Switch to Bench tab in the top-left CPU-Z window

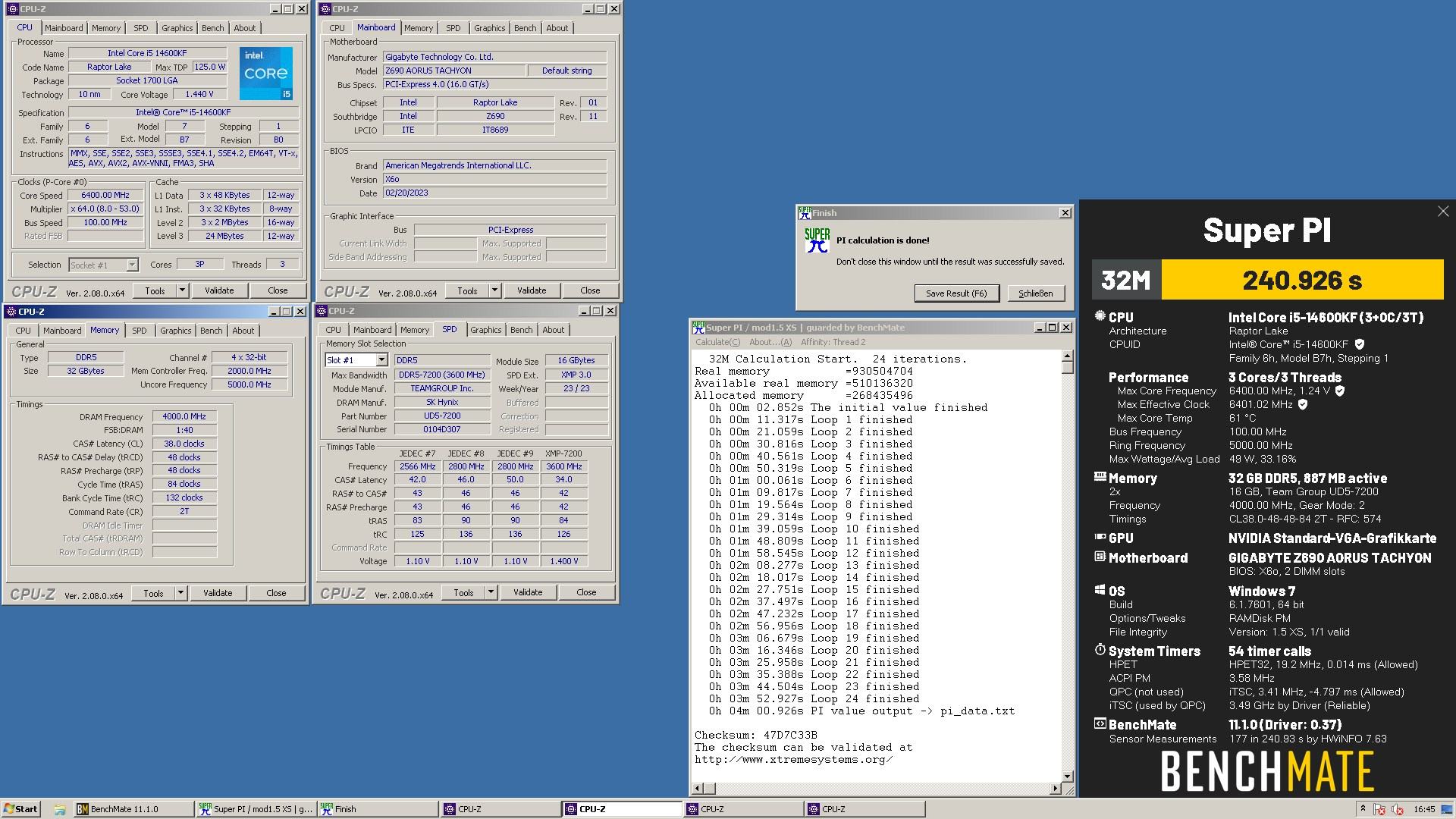pos(212,28)
